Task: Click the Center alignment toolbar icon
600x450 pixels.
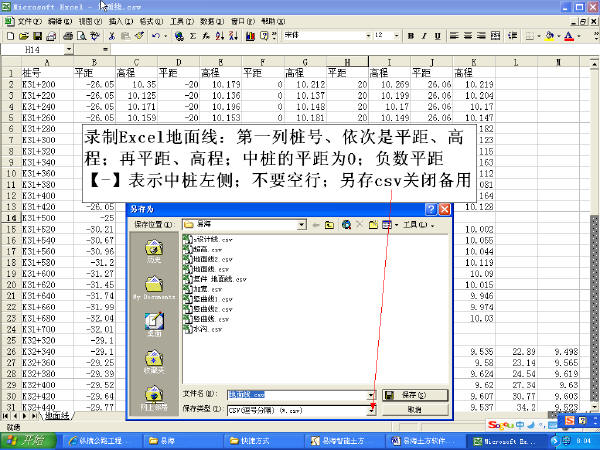Action: tap(468, 36)
